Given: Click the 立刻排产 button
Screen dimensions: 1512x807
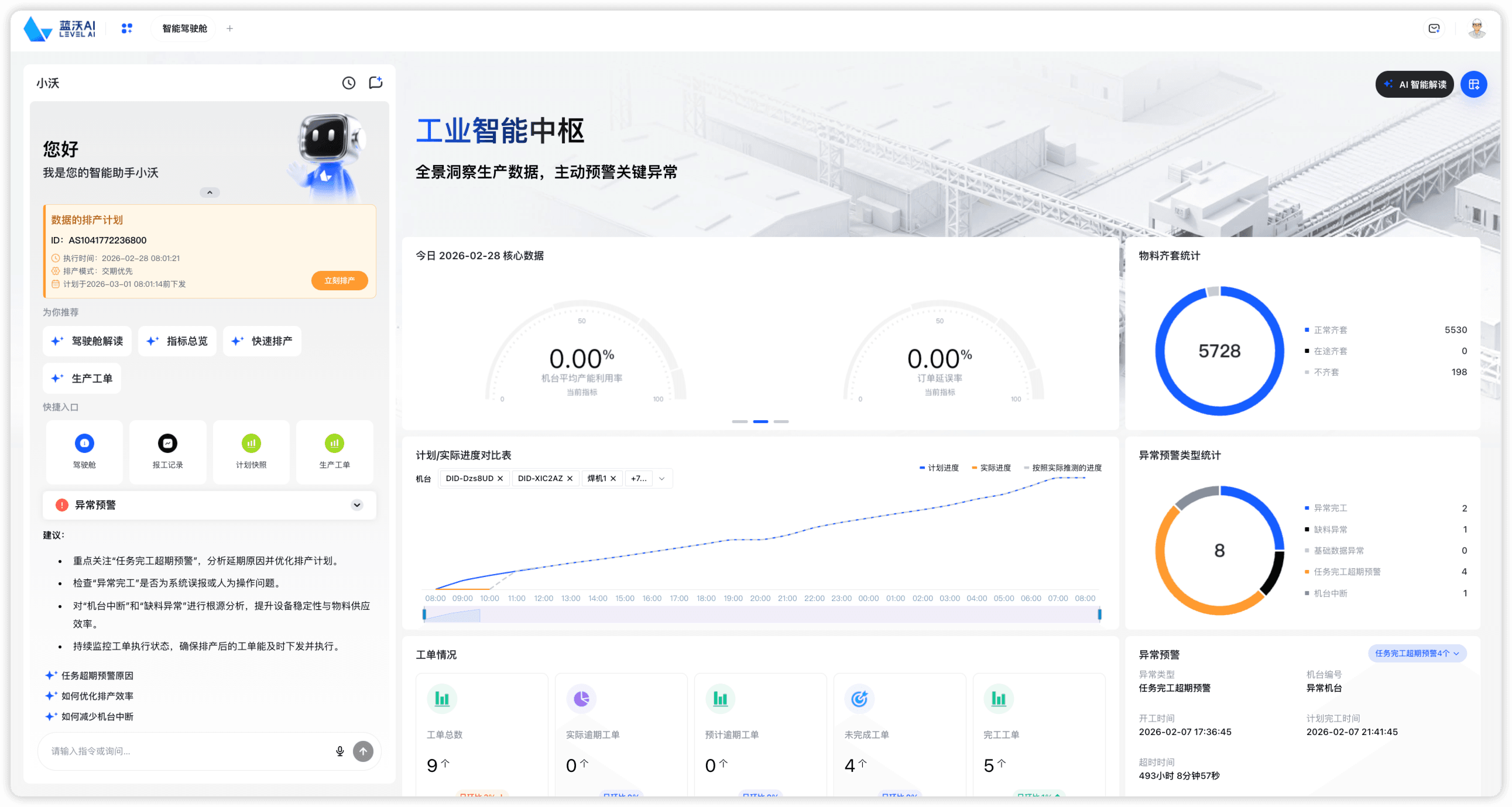Looking at the screenshot, I should (x=340, y=280).
